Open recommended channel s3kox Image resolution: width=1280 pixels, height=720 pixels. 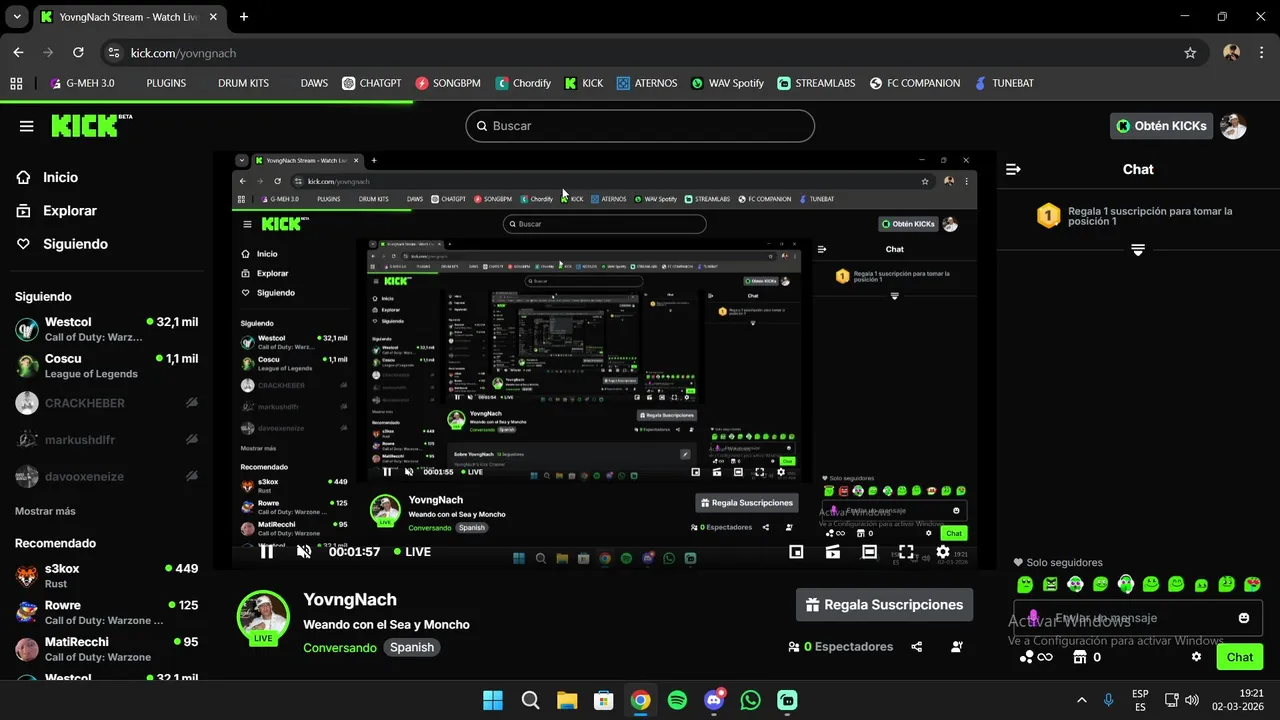click(x=106, y=575)
